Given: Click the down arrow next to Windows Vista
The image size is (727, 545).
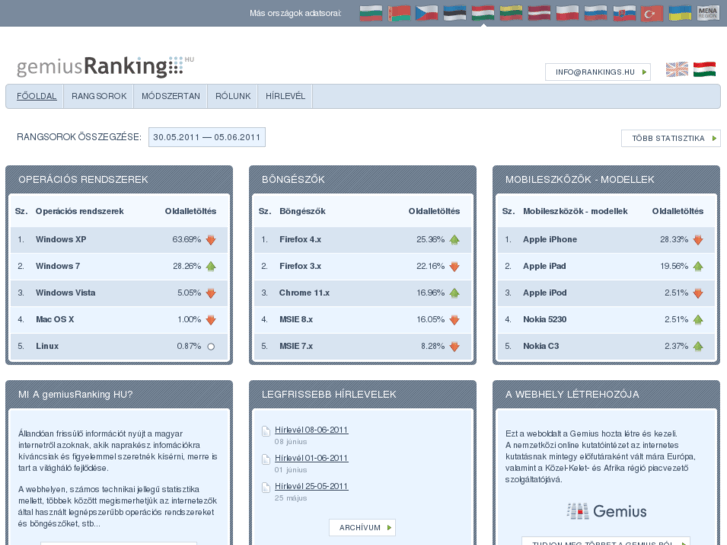Looking at the screenshot, I should click(211, 293).
